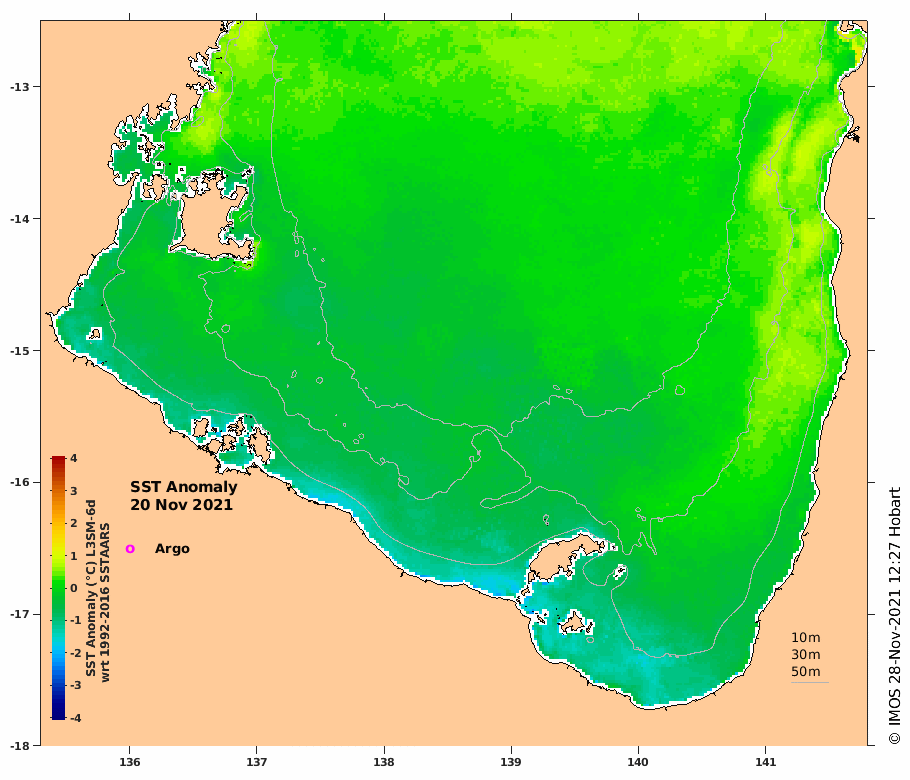Click the color bar label '0'
The width and height of the screenshot is (910, 780).
[74, 588]
